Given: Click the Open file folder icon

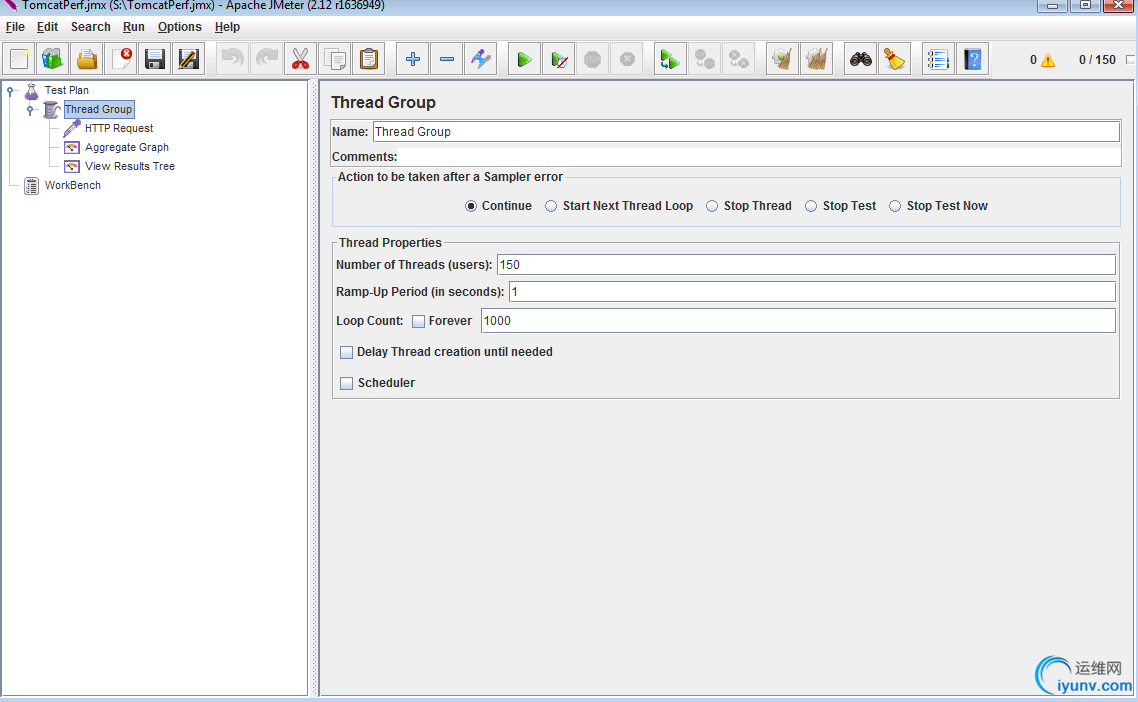Looking at the screenshot, I should point(86,59).
